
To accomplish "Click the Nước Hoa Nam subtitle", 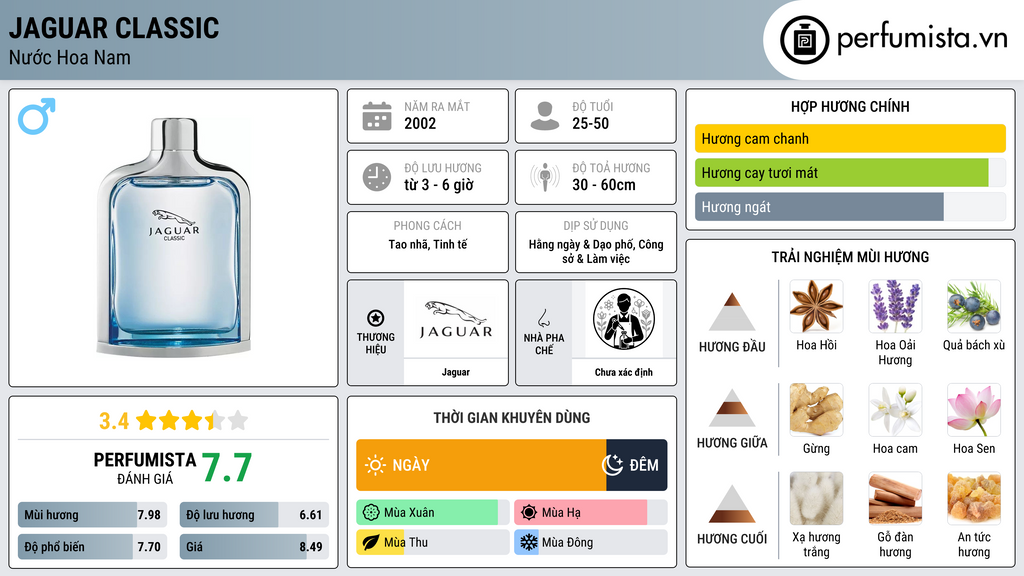I will tap(70, 57).
